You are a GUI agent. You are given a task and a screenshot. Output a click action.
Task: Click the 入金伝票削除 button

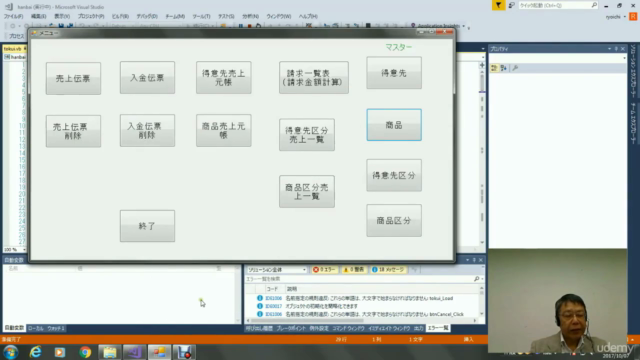coord(147,131)
